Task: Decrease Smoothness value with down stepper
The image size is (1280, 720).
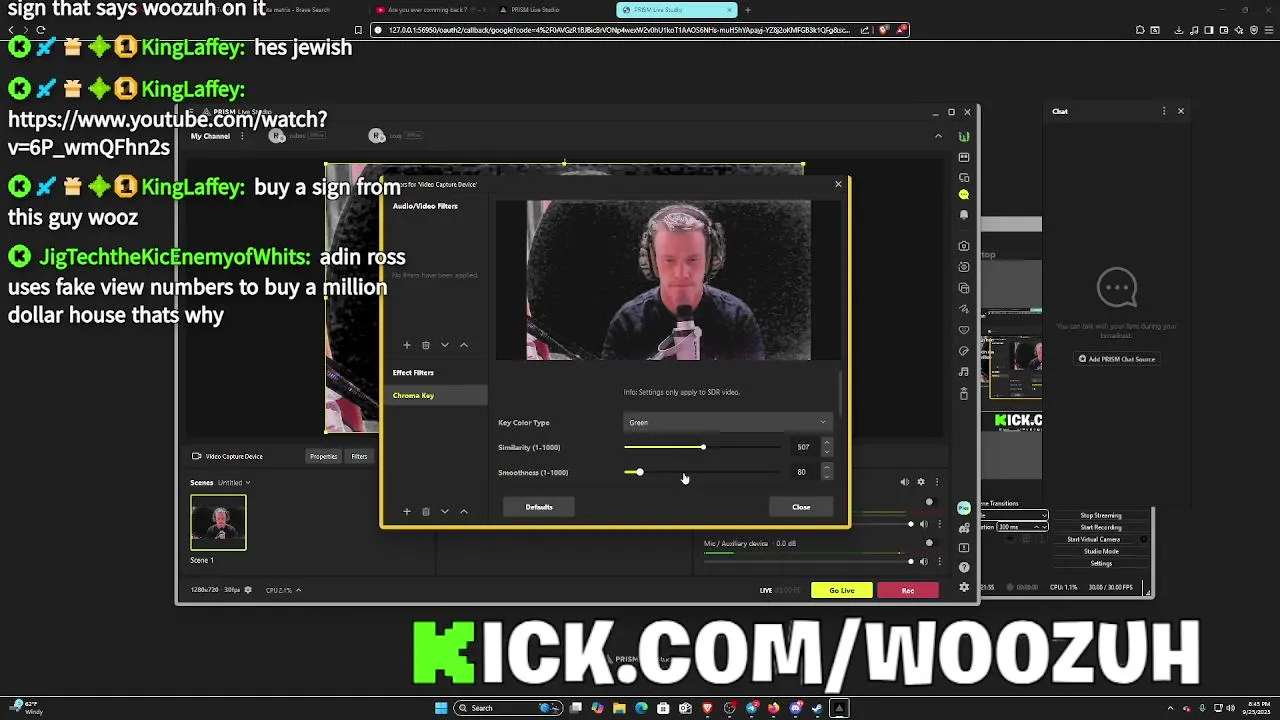Action: point(826,477)
